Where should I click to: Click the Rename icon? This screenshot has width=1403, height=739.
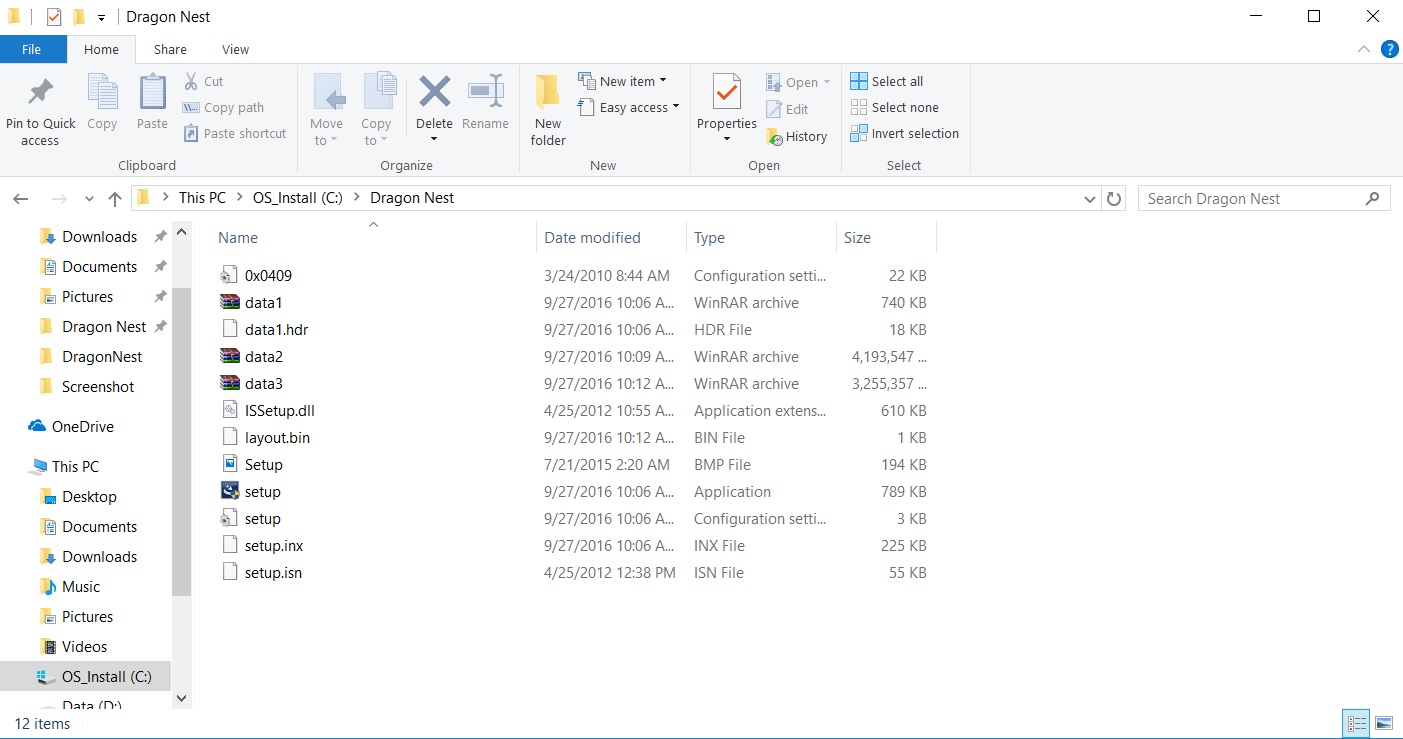485,92
